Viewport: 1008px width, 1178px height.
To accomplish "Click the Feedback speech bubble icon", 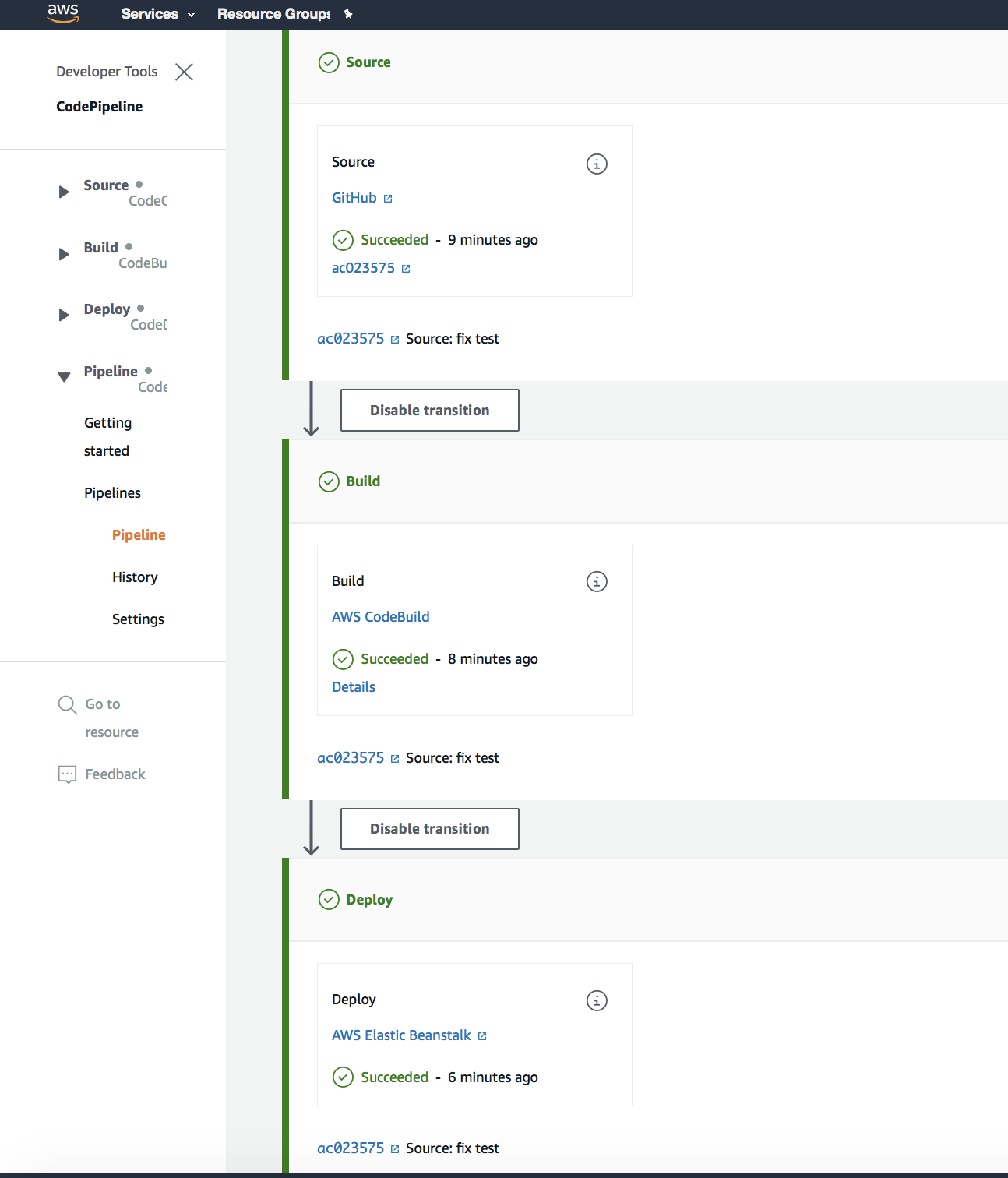I will [x=68, y=774].
